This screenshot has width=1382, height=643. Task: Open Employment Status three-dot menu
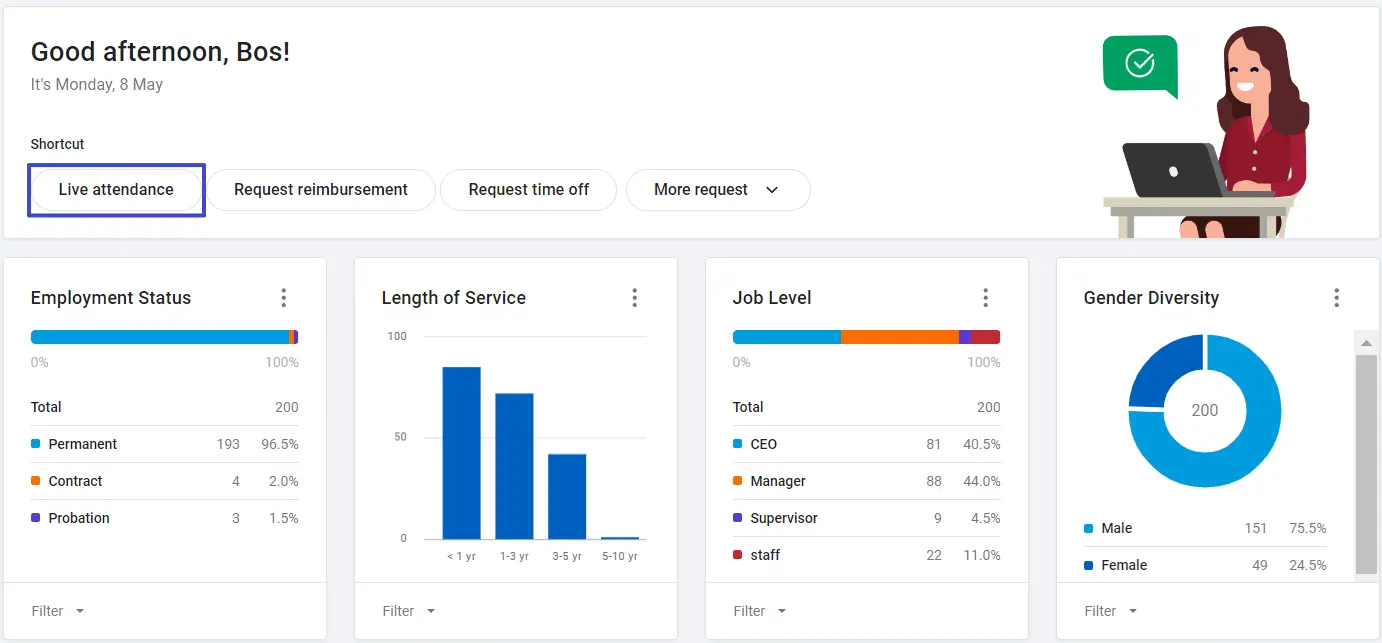point(284,298)
